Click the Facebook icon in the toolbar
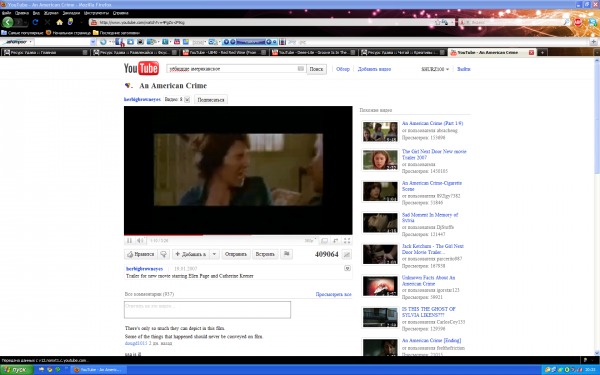 [119, 42]
